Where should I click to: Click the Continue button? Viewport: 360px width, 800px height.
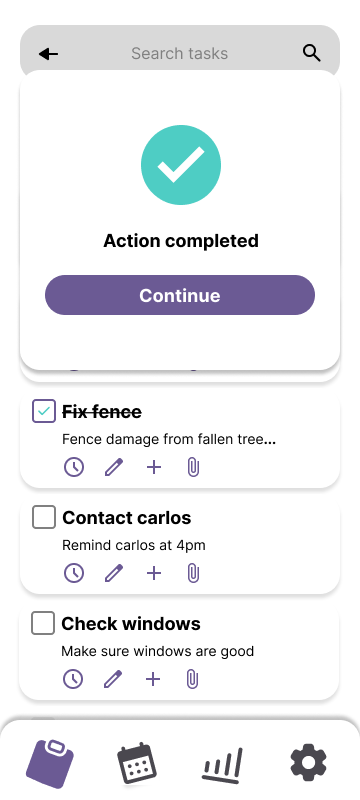[180, 295]
